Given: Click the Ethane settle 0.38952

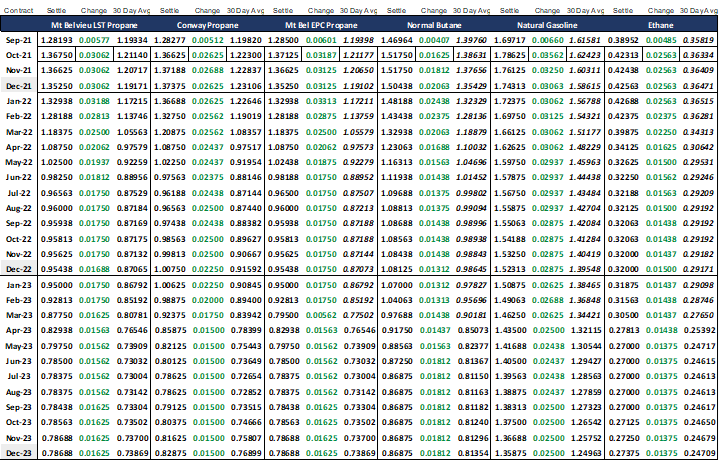Looking at the screenshot, I should coord(623,40).
